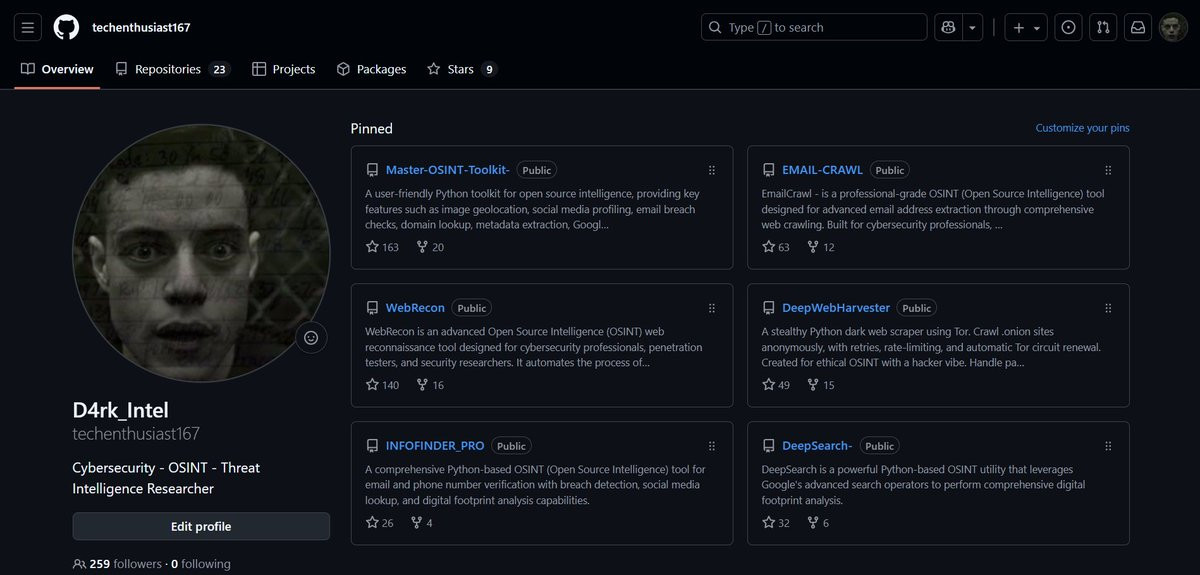Click the search input field
The width and height of the screenshot is (1200, 575).
(813, 28)
